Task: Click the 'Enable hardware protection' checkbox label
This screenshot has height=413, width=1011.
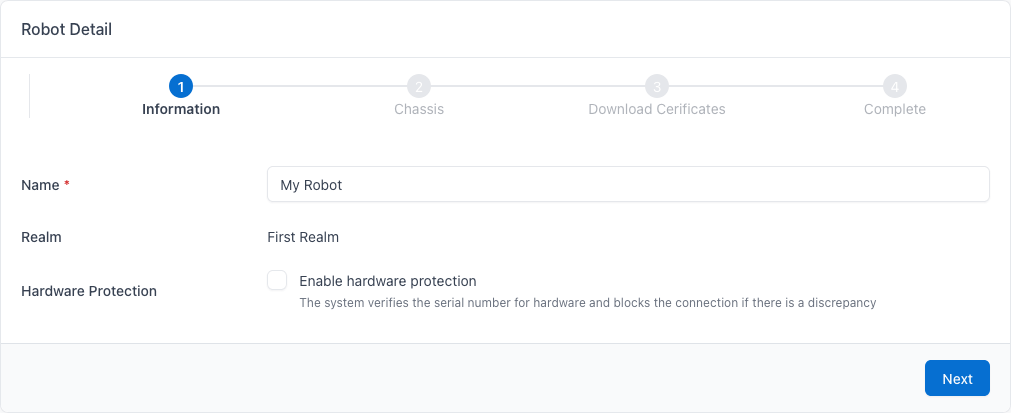Action: tap(387, 281)
